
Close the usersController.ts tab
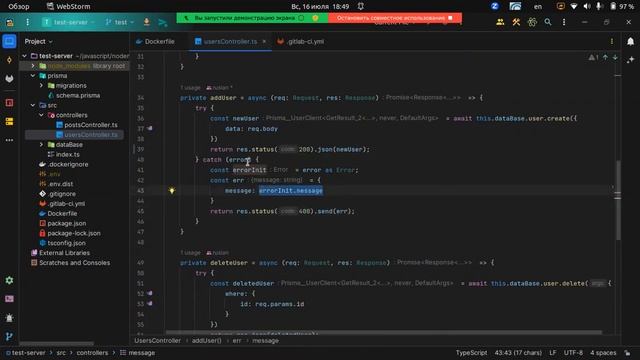(264, 41)
